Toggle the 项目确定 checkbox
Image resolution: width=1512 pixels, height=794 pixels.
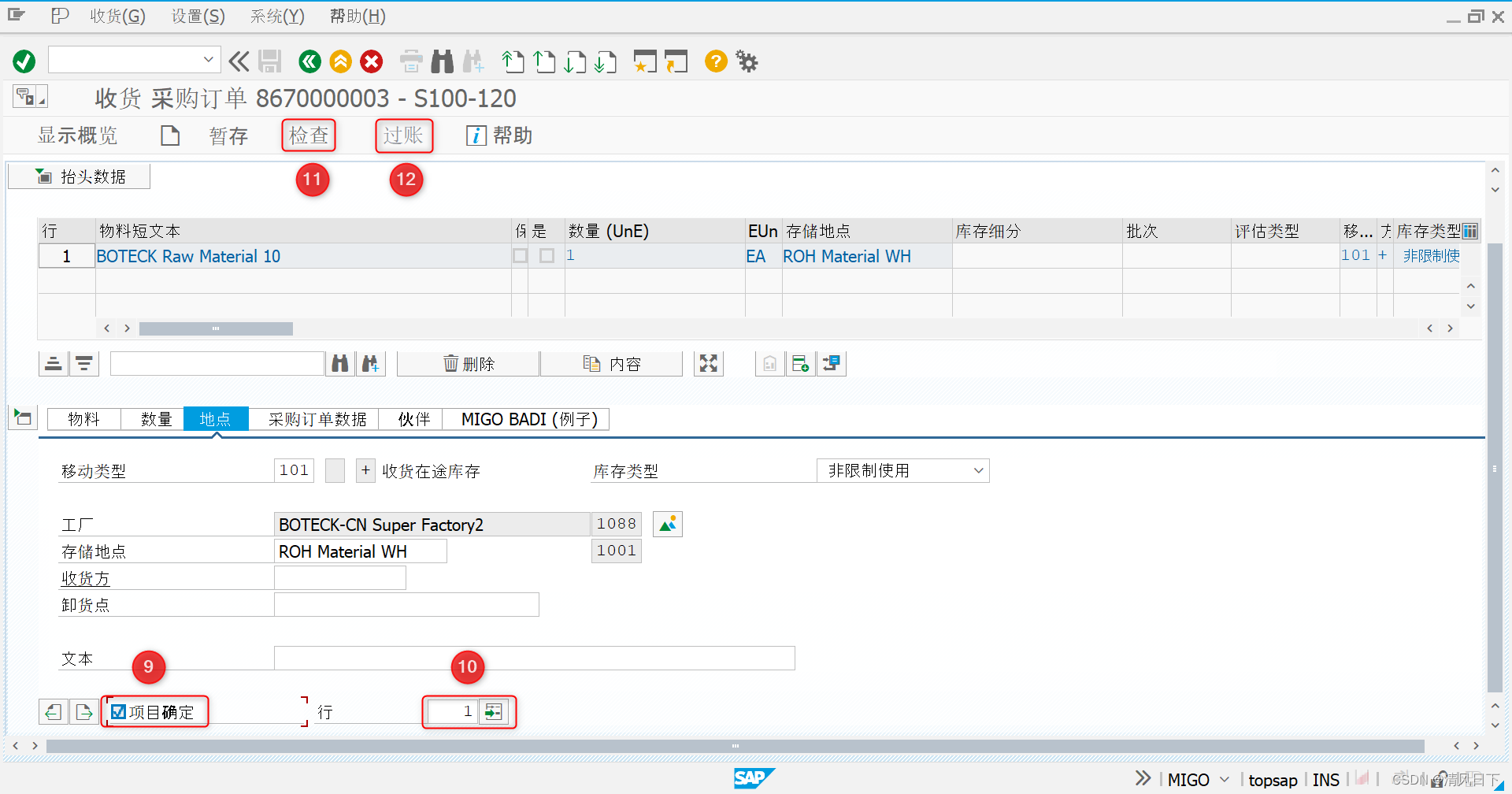(x=119, y=712)
